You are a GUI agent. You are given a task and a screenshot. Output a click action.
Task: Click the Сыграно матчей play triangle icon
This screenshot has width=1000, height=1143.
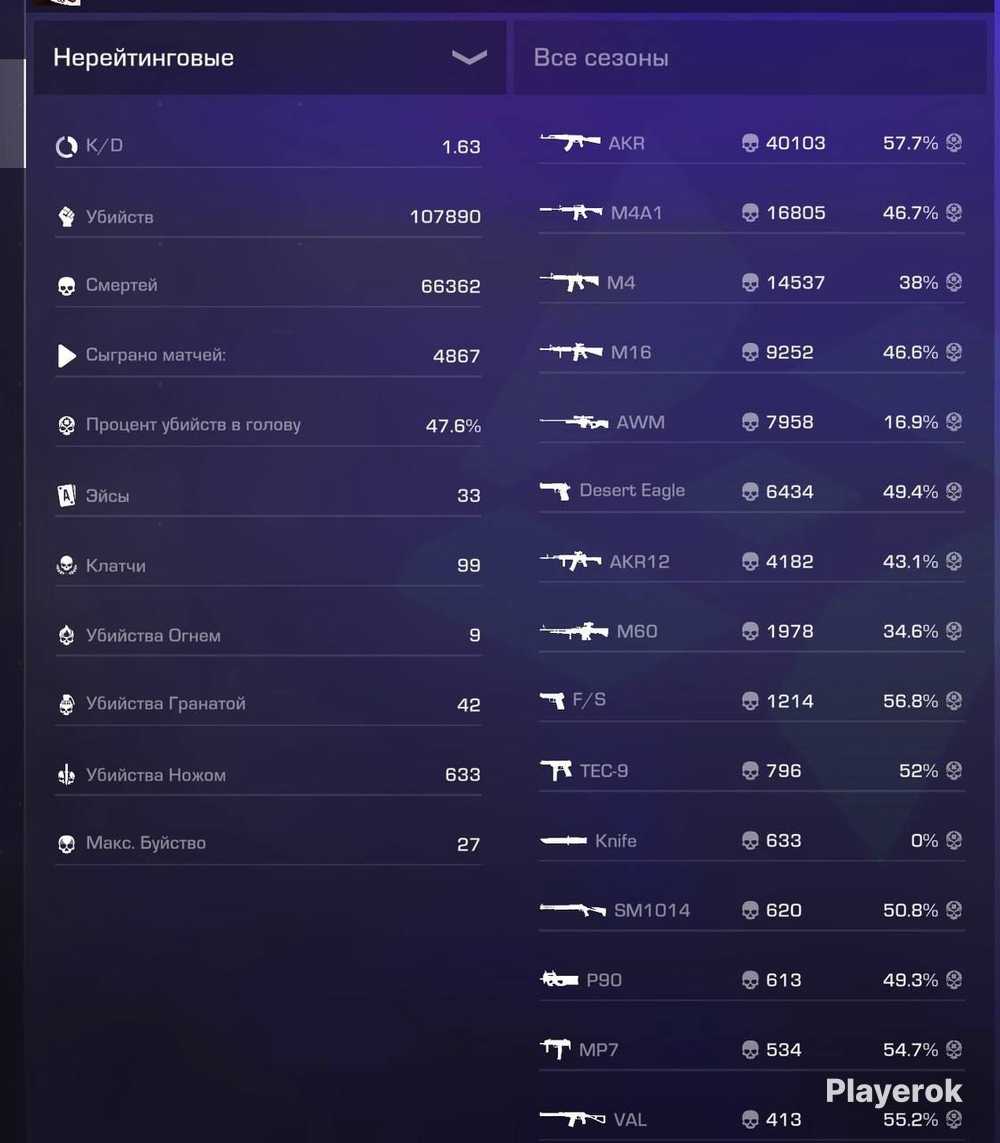[66, 356]
